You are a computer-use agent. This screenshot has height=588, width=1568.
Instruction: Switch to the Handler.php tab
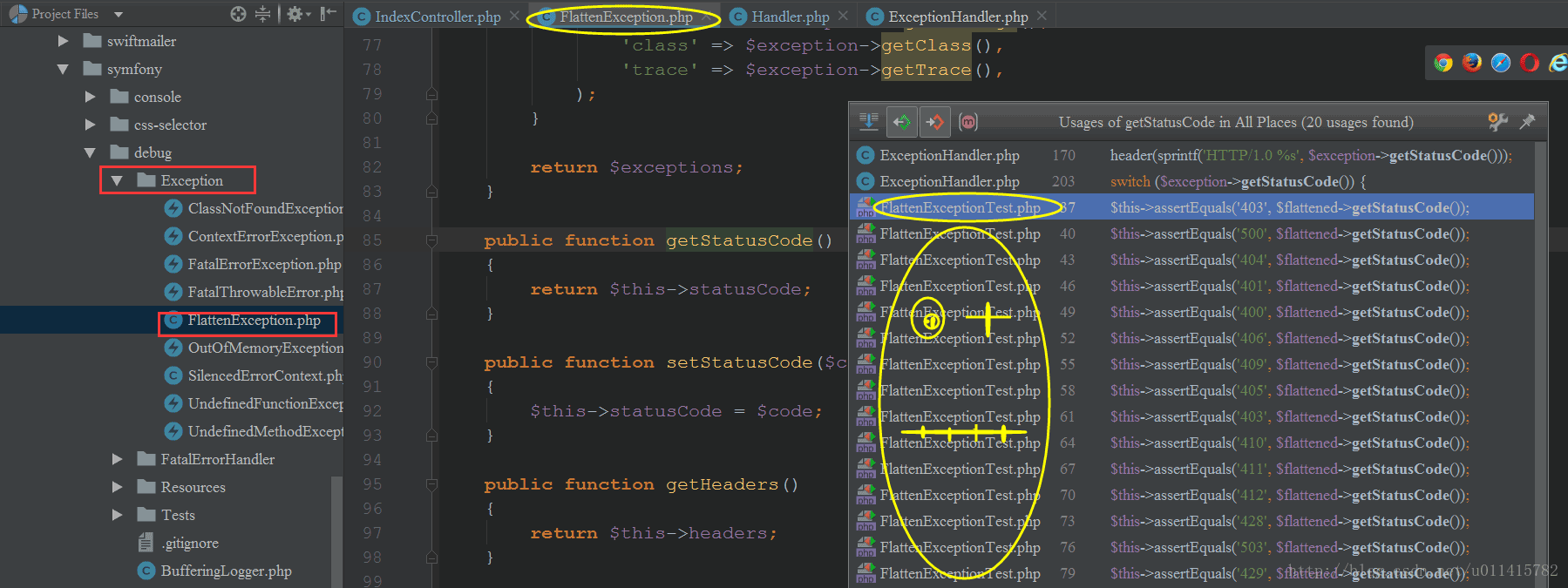[790, 17]
